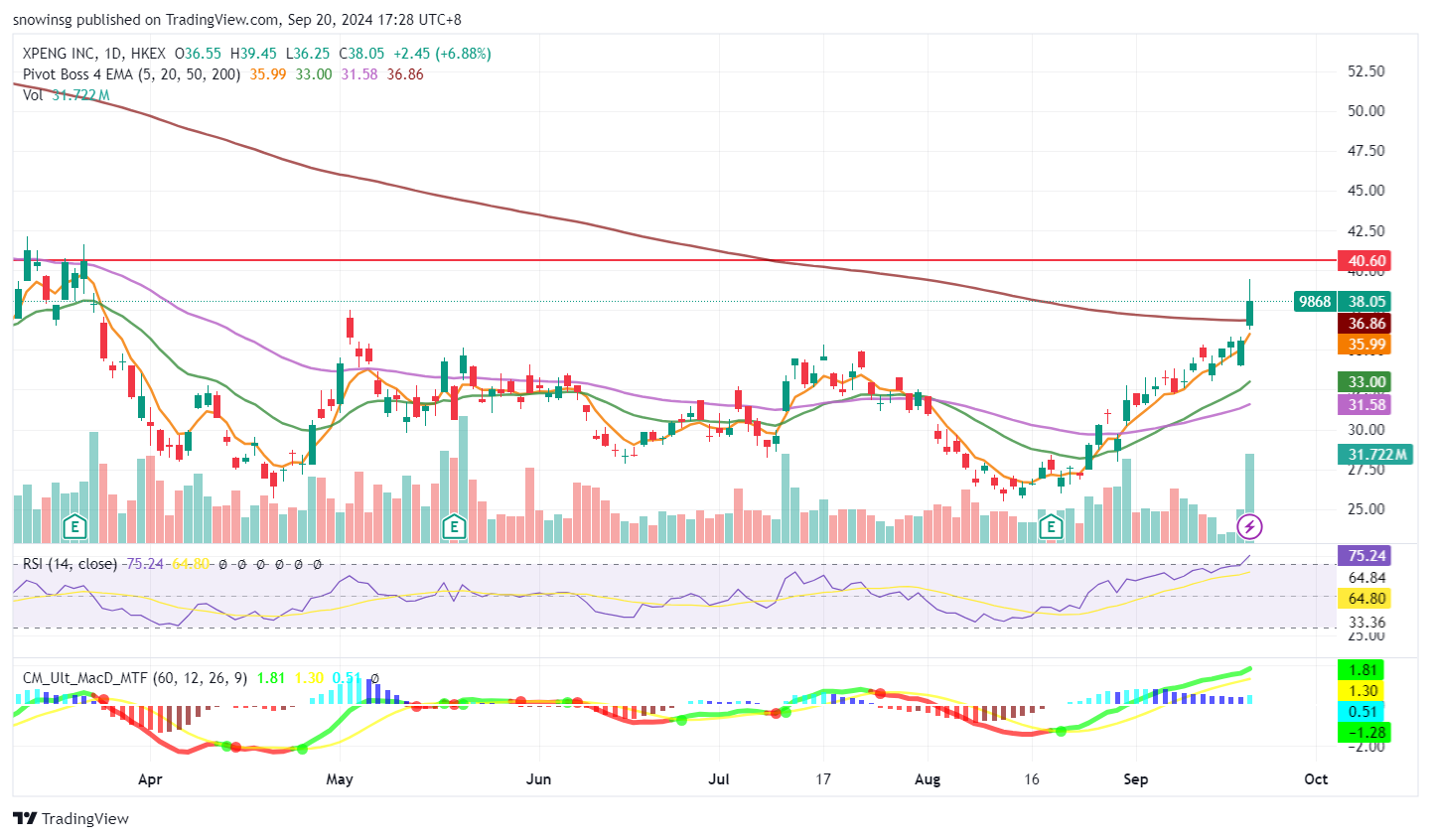Click the 16 date label on the time axis

[x=1032, y=779]
